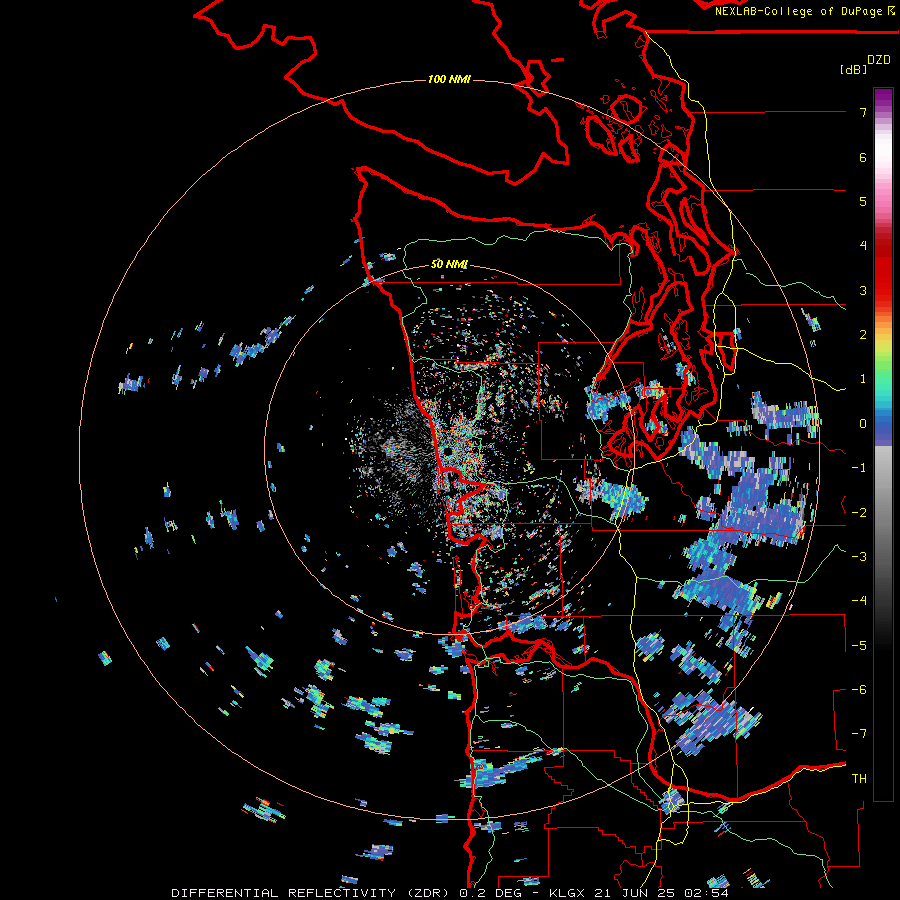Click legend value 3
The image size is (900, 900).
(x=863, y=290)
